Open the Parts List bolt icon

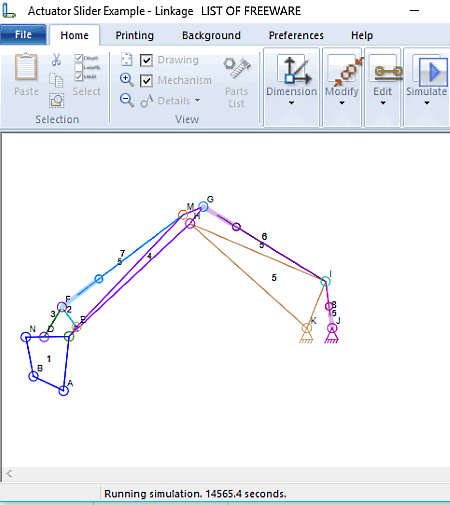point(237,68)
